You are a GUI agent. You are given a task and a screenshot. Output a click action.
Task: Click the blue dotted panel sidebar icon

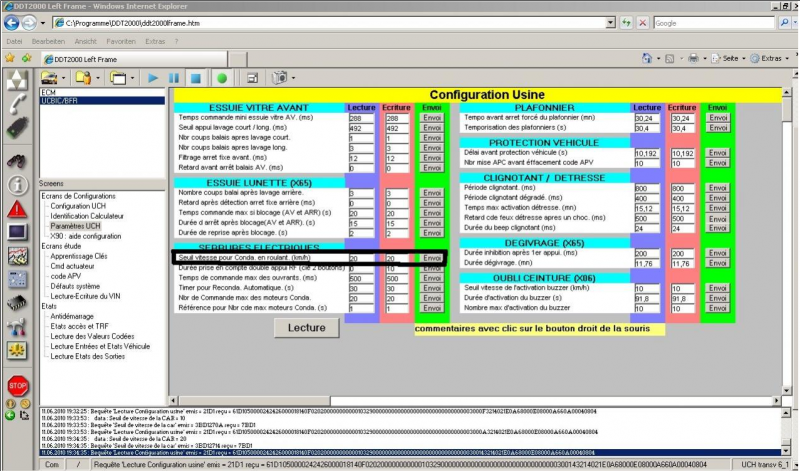coord(17,280)
